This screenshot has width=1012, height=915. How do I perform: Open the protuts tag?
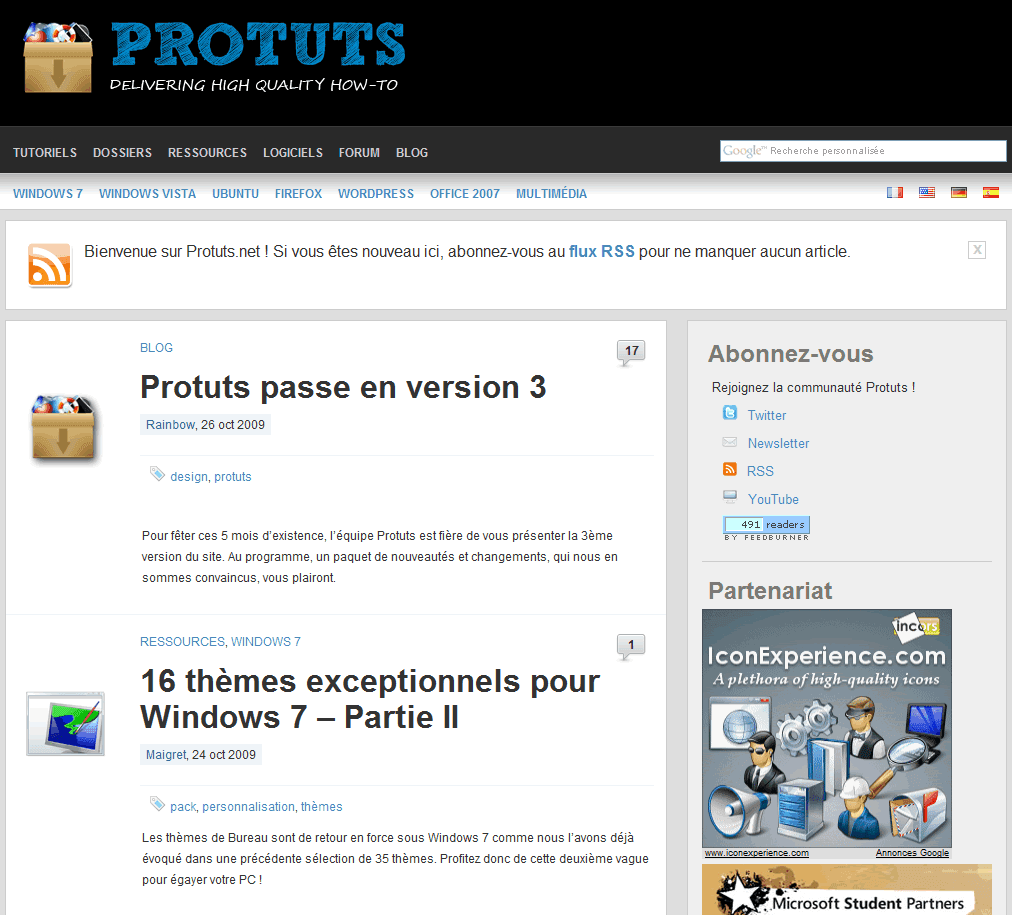click(x=233, y=477)
